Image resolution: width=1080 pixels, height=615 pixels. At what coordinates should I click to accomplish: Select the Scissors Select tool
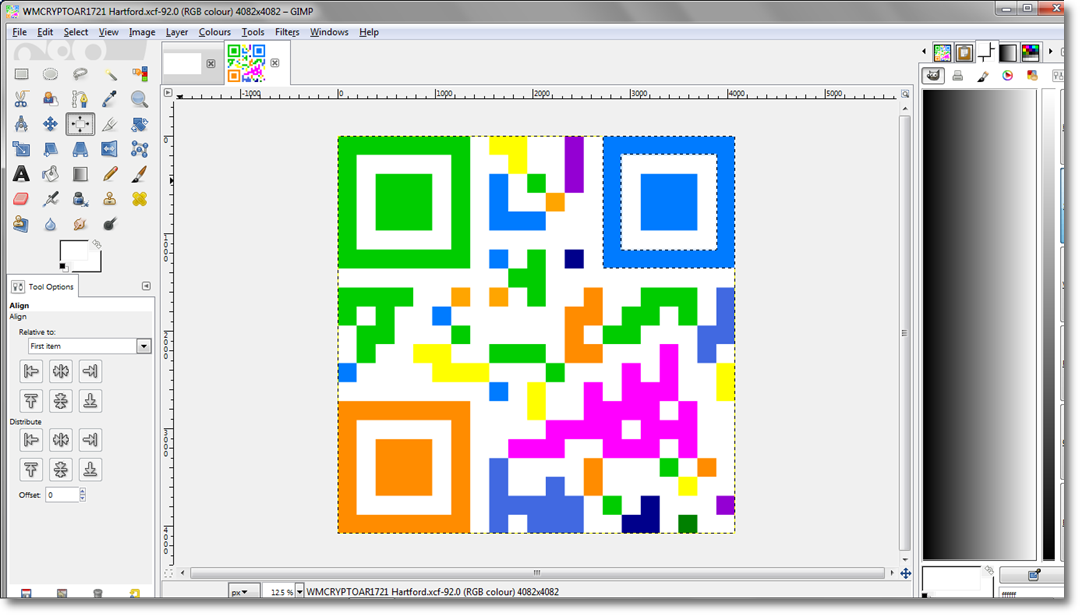(21, 99)
